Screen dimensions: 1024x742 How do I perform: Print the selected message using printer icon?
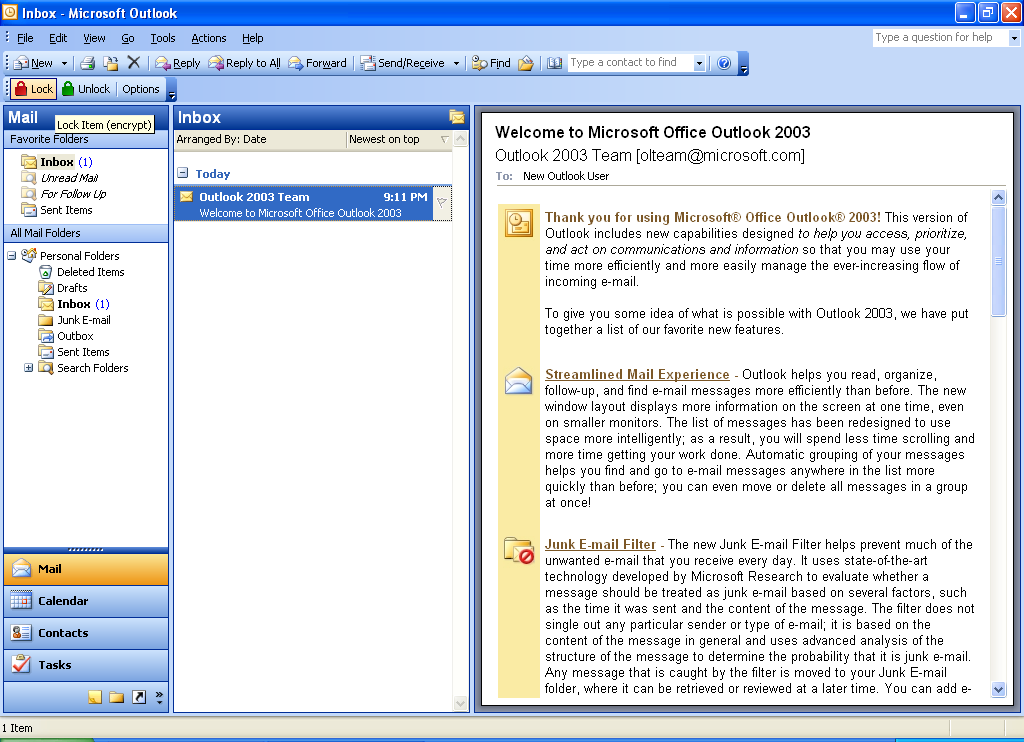click(88, 63)
